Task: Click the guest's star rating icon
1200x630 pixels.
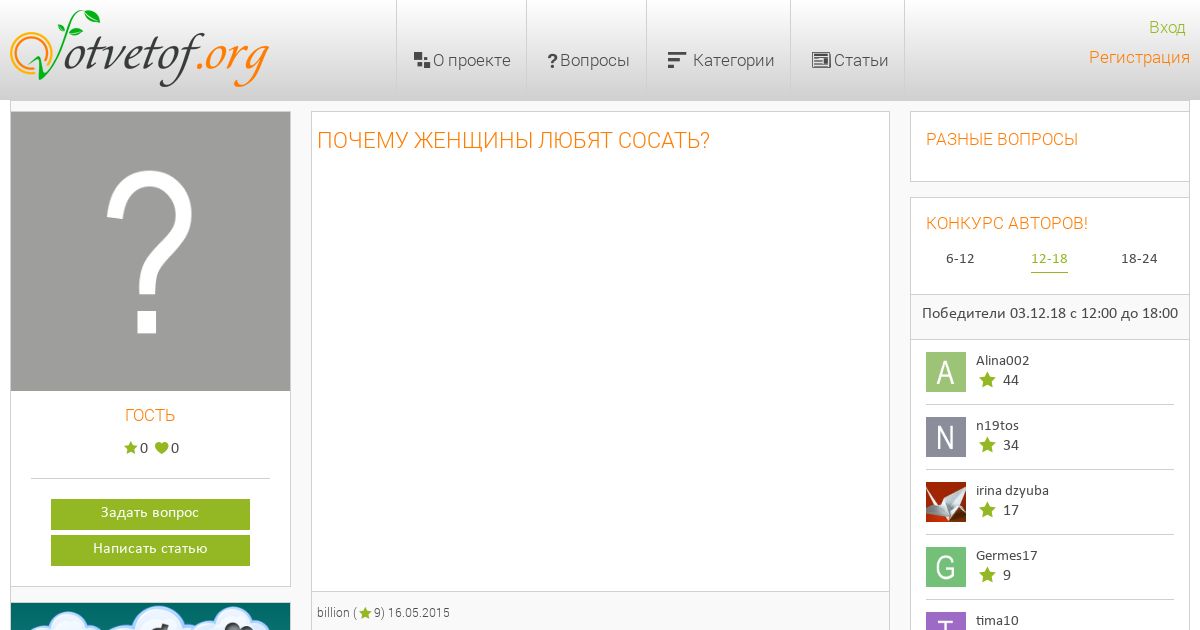Action: (x=130, y=448)
